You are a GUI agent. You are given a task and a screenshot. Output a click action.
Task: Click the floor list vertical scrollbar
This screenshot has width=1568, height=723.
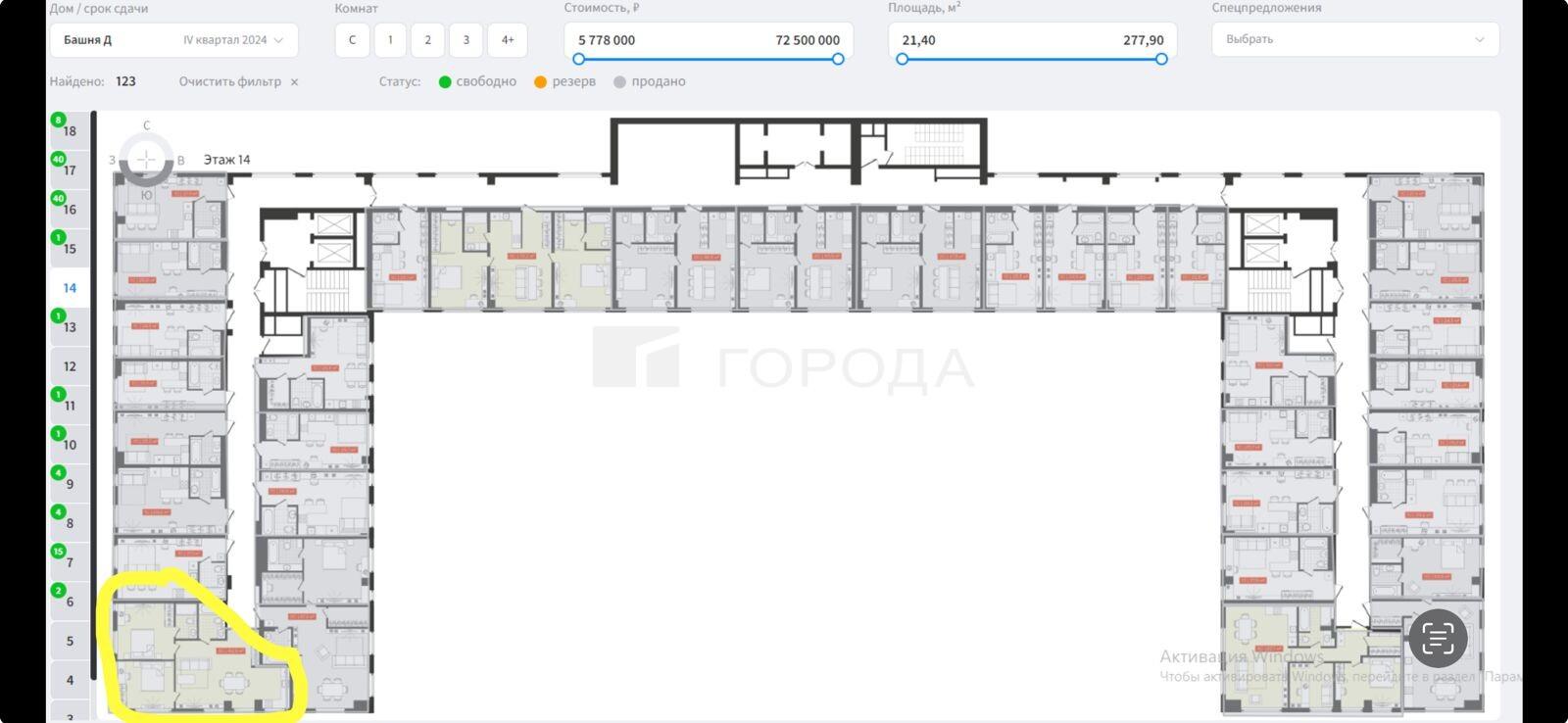[x=94, y=396]
